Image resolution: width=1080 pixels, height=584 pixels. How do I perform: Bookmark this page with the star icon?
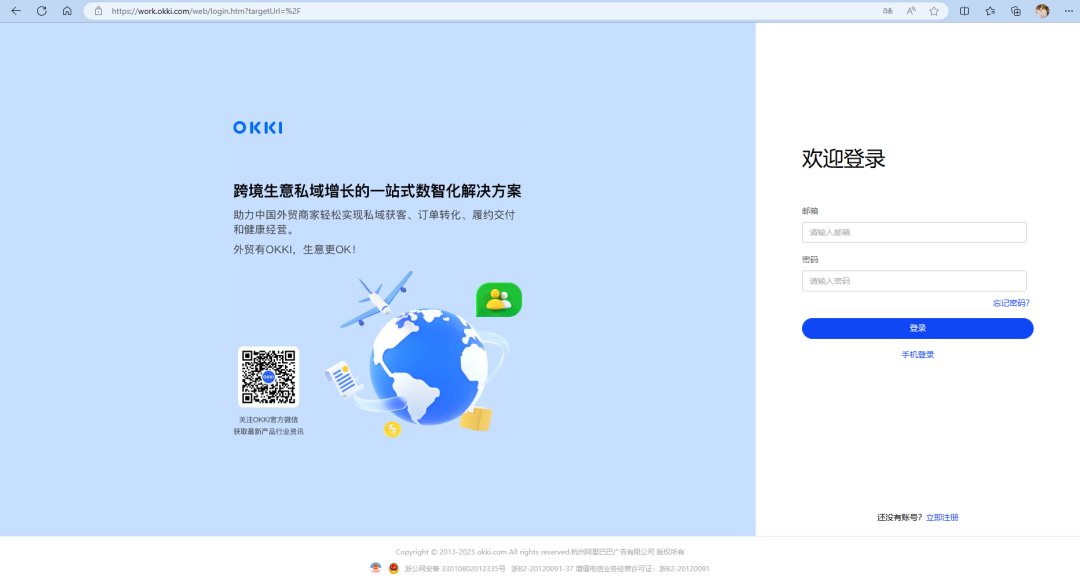pos(934,11)
